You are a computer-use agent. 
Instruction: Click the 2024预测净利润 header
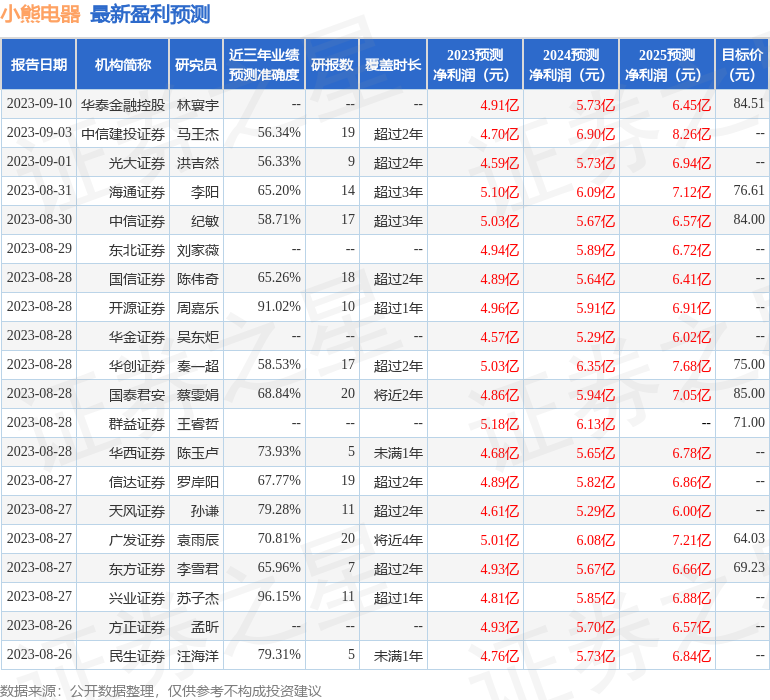(571, 64)
